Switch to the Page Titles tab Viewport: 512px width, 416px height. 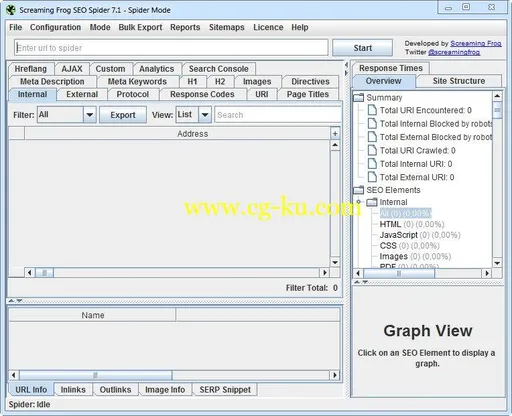tap(308, 94)
